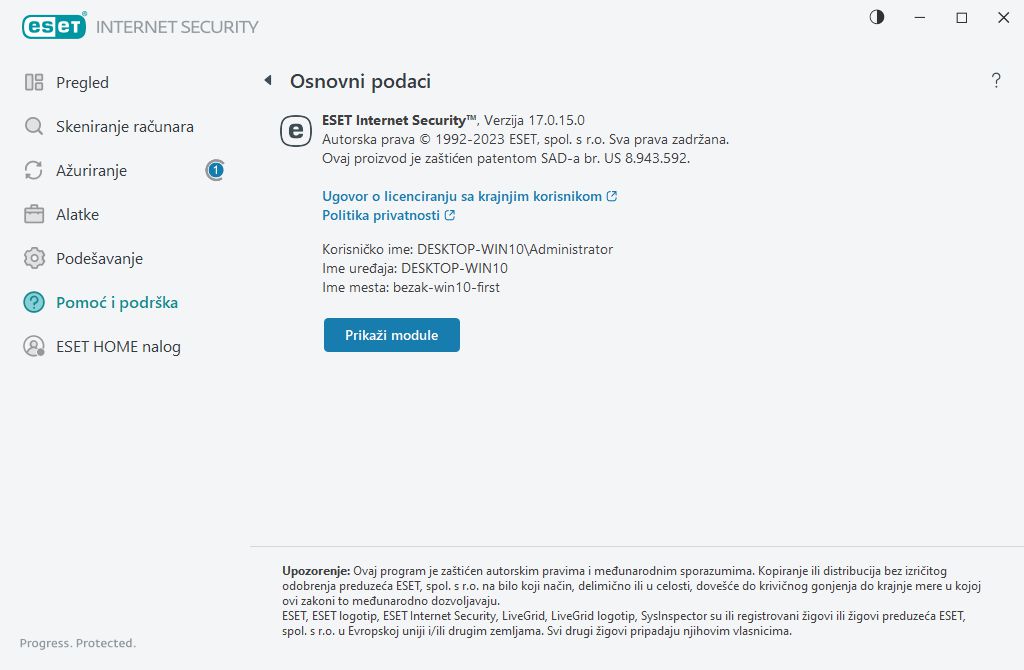
Task: Open the Politika privatnosti link
Action: [x=381, y=215]
